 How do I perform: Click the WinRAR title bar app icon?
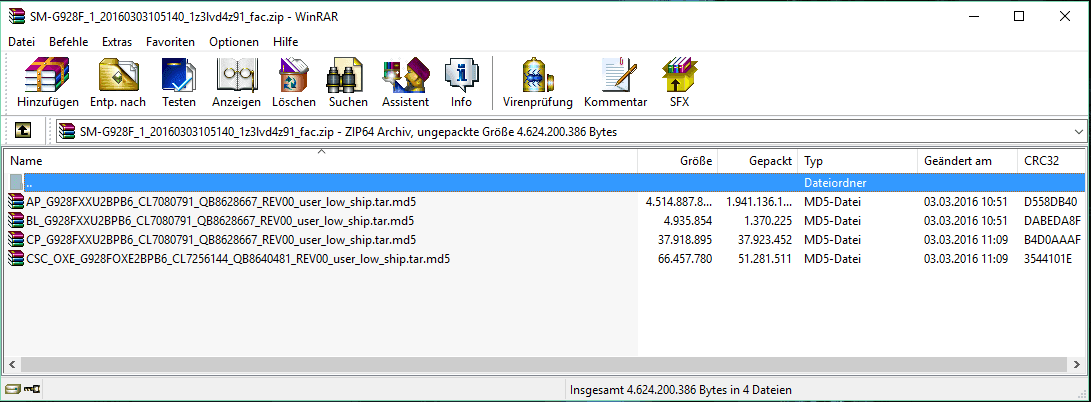(17, 16)
